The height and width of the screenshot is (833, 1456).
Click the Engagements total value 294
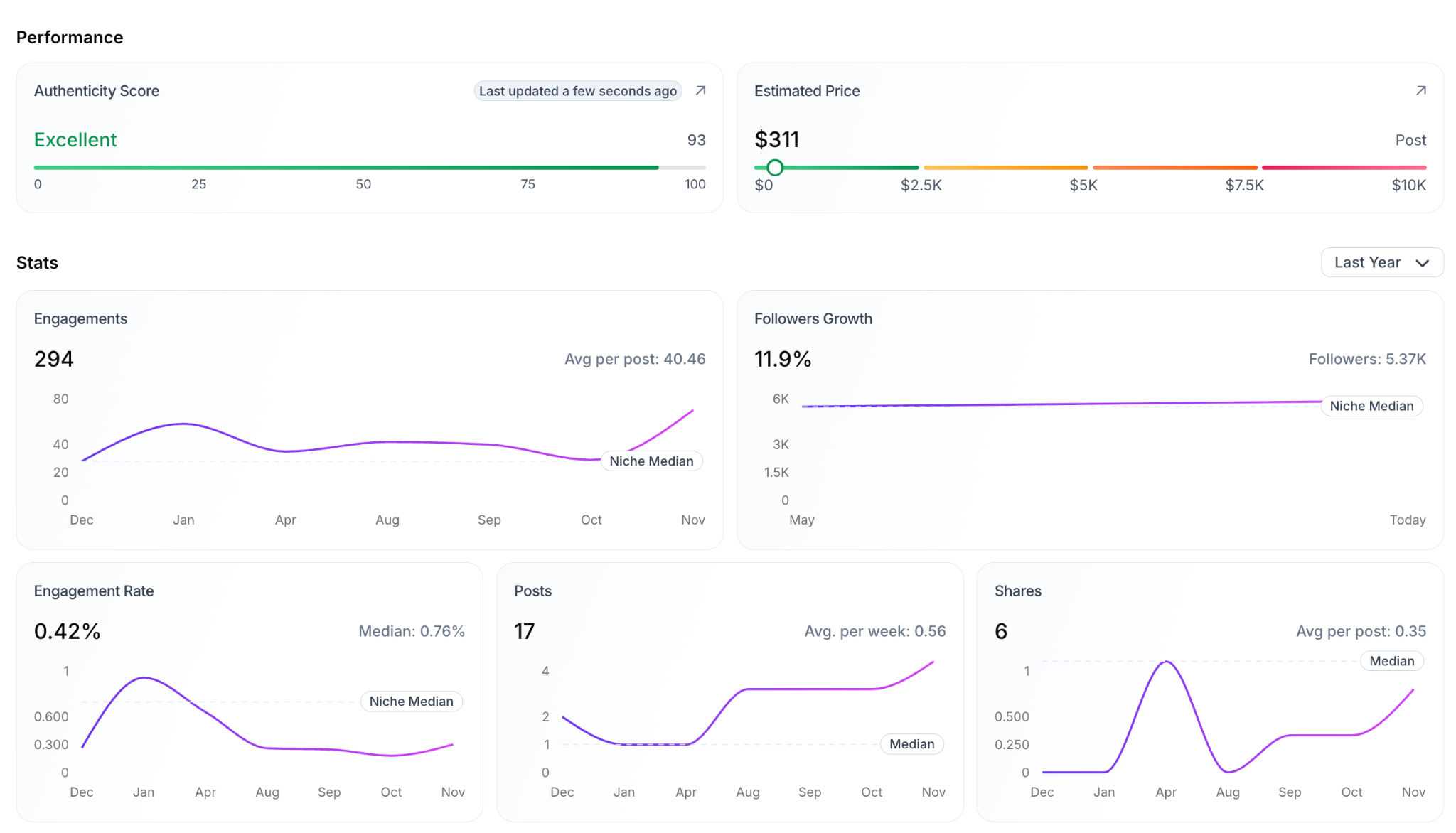click(54, 359)
